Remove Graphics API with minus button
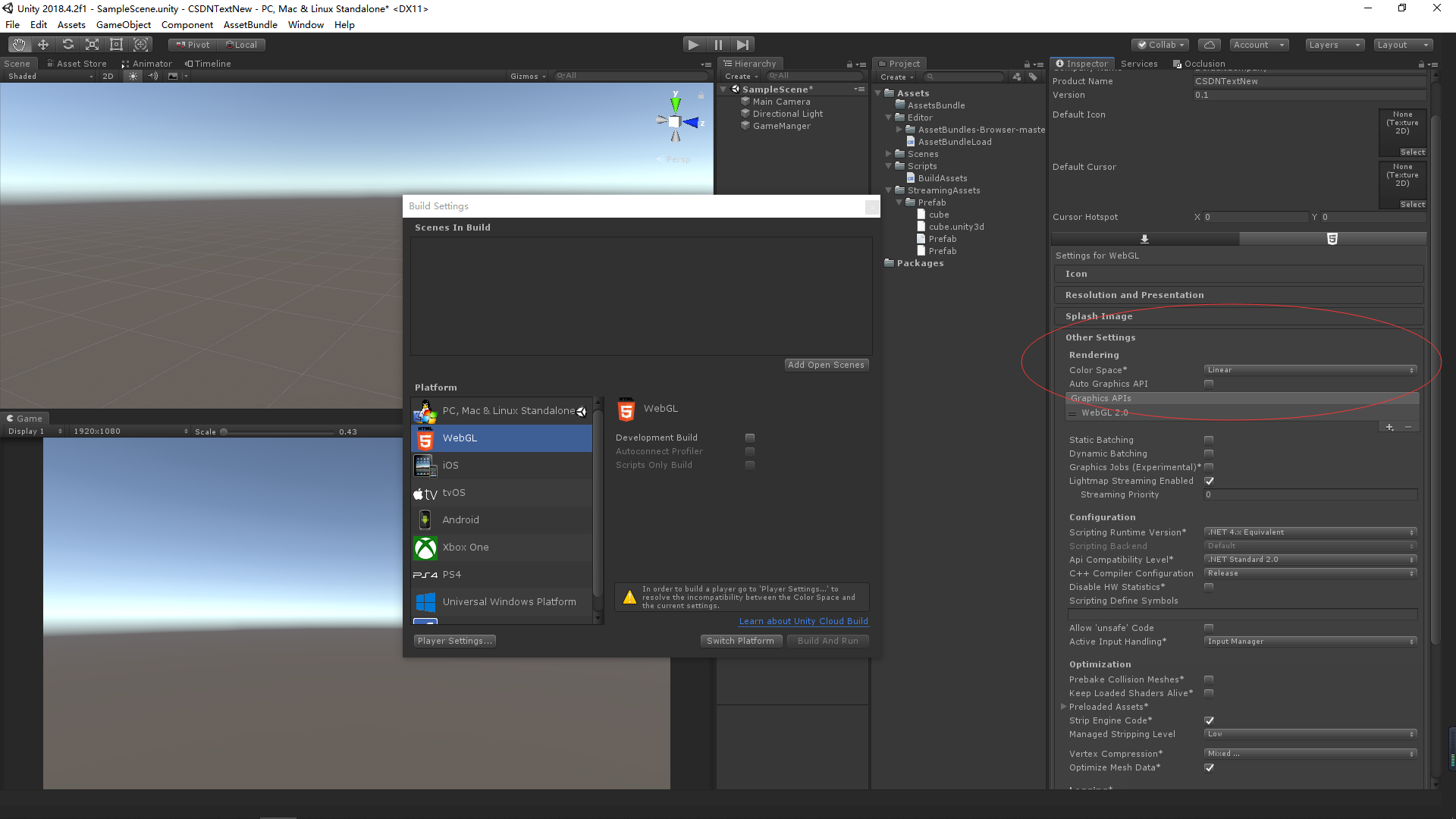 pyautogui.click(x=1408, y=427)
